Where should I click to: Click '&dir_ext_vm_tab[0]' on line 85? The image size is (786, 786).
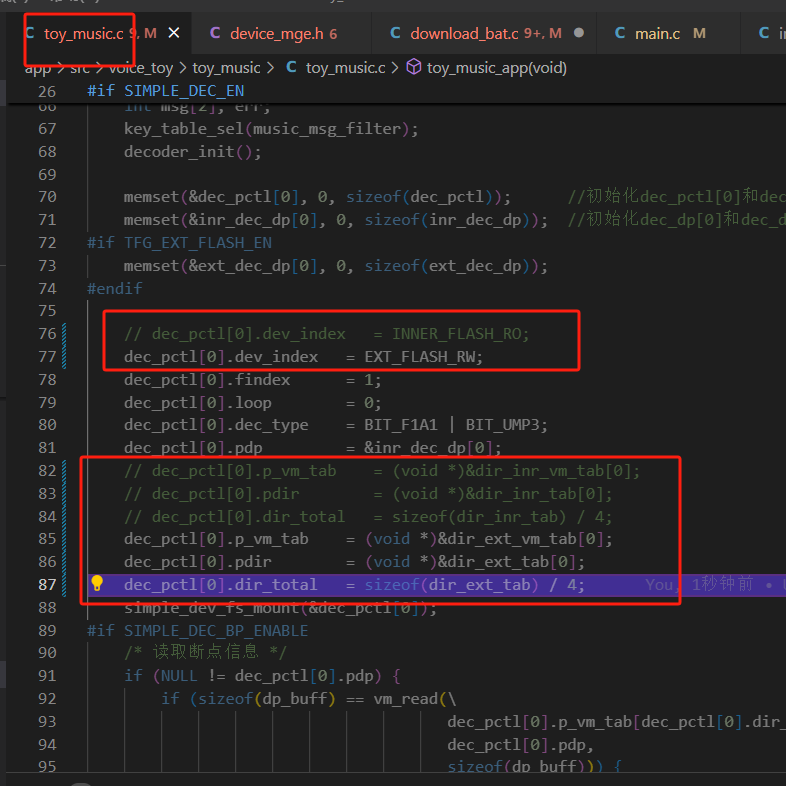point(521,539)
